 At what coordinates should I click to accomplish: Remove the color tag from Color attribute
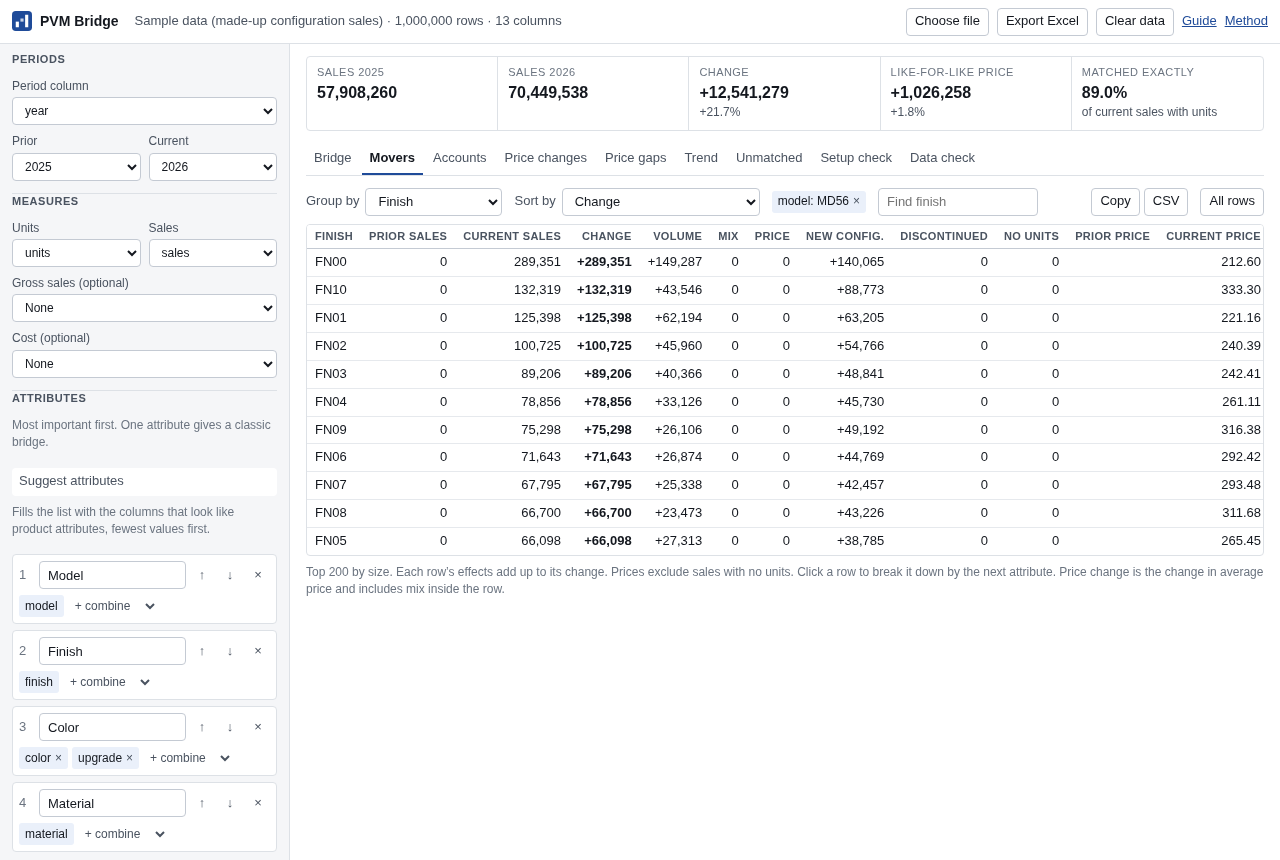[58, 758]
